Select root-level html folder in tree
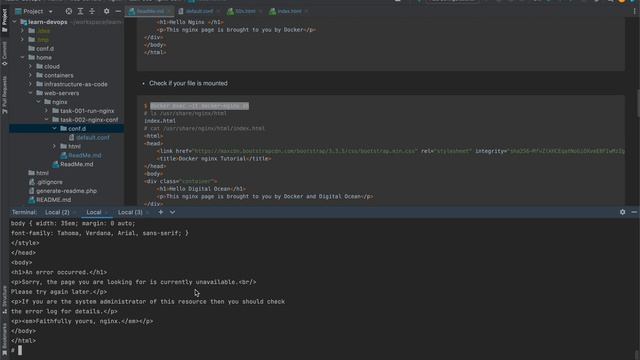 coord(42,173)
